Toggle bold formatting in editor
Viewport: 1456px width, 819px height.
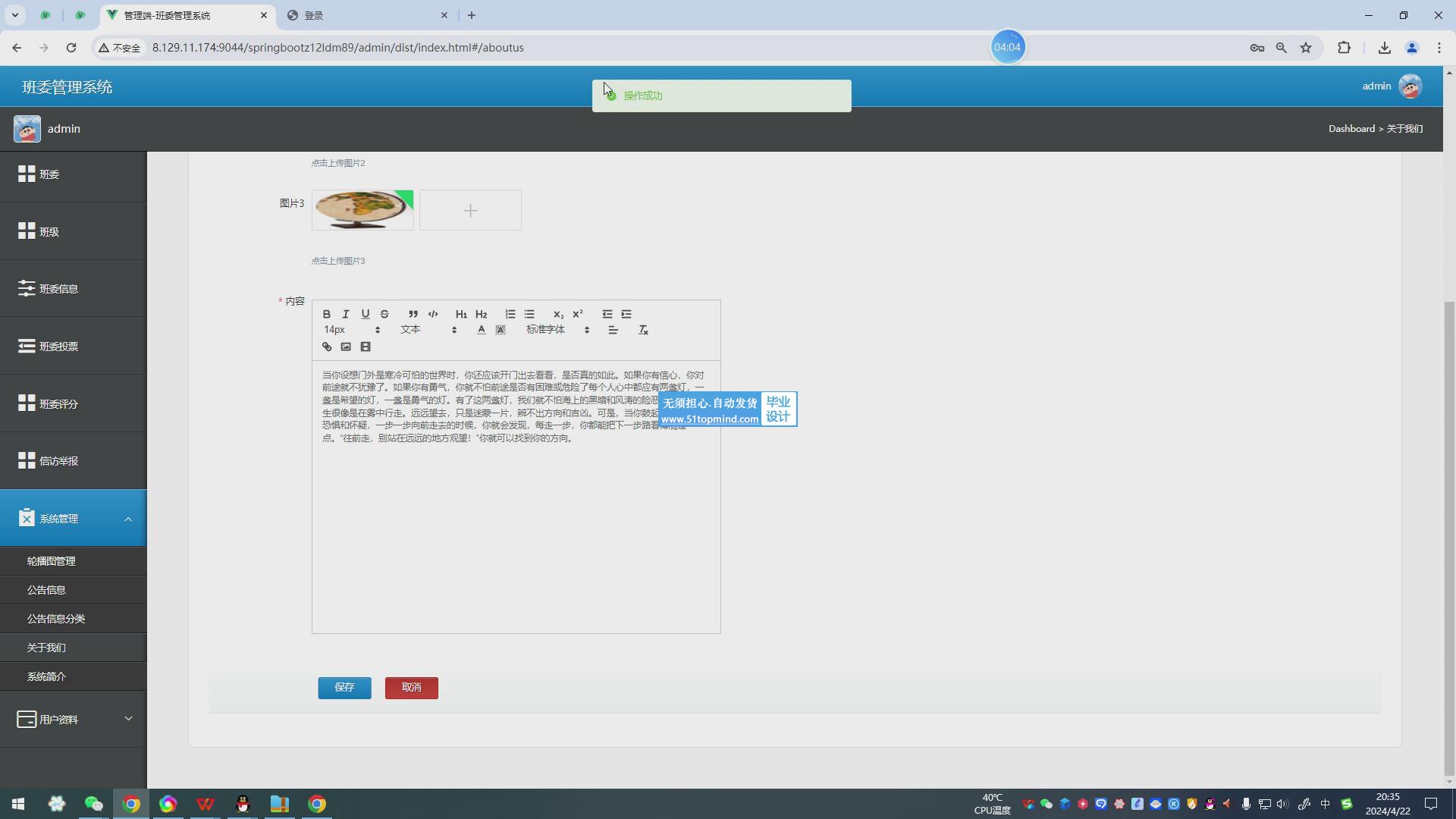pos(327,314)
